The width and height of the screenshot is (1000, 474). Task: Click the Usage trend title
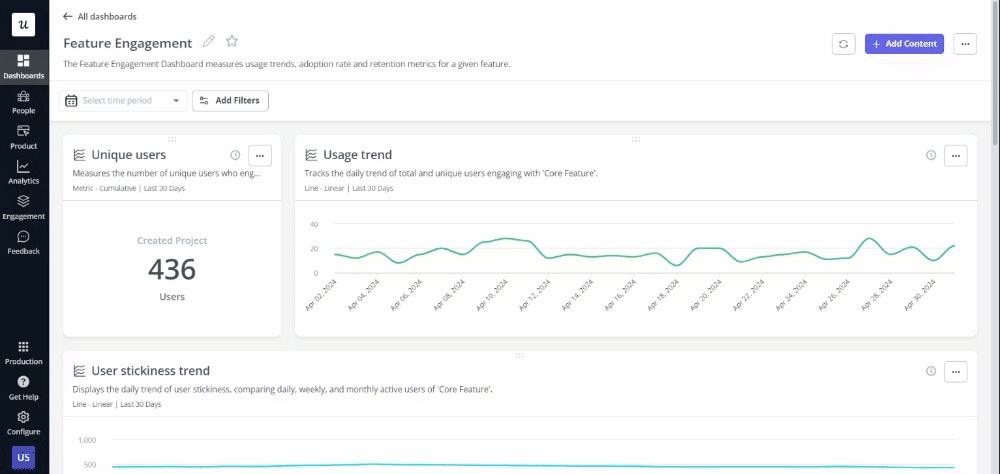(358, 155)
